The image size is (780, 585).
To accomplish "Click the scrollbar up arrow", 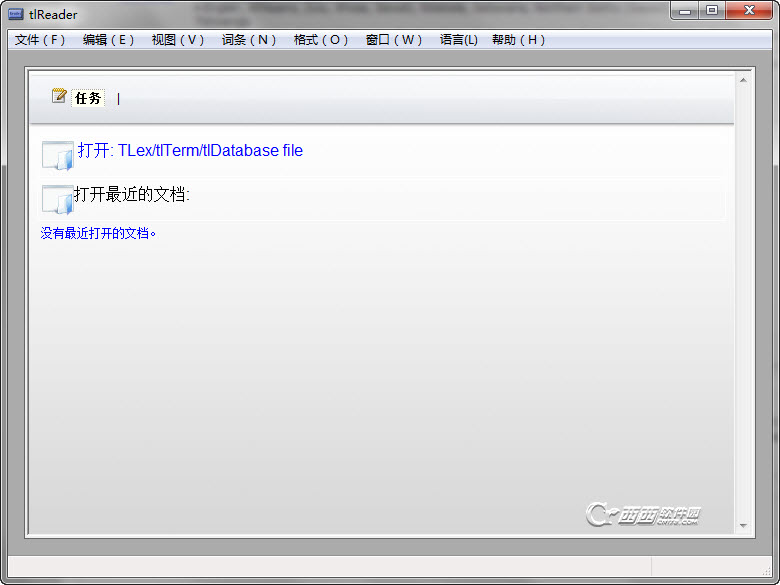I will pos(743,80).
